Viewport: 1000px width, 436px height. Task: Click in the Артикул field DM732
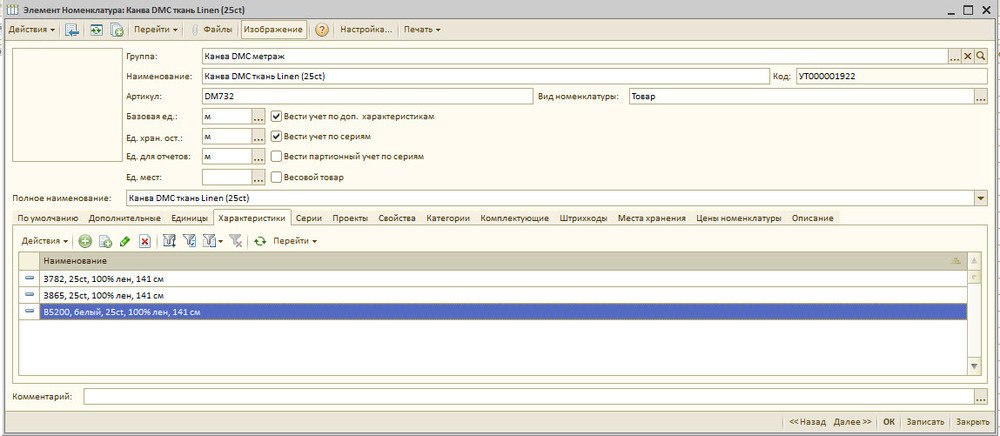367,97
